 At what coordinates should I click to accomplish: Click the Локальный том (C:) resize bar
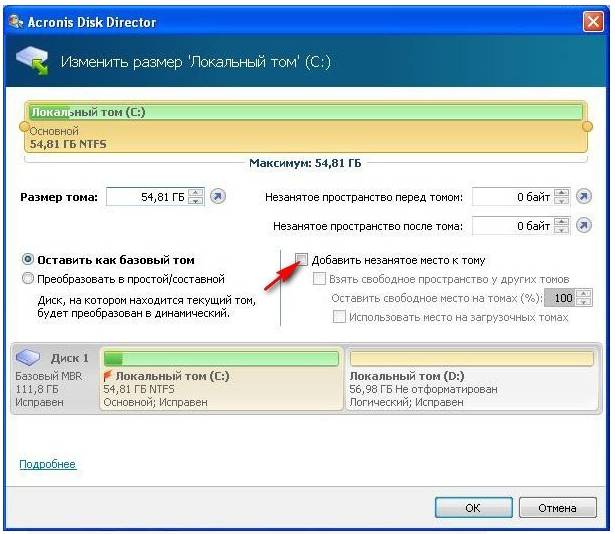306,127
